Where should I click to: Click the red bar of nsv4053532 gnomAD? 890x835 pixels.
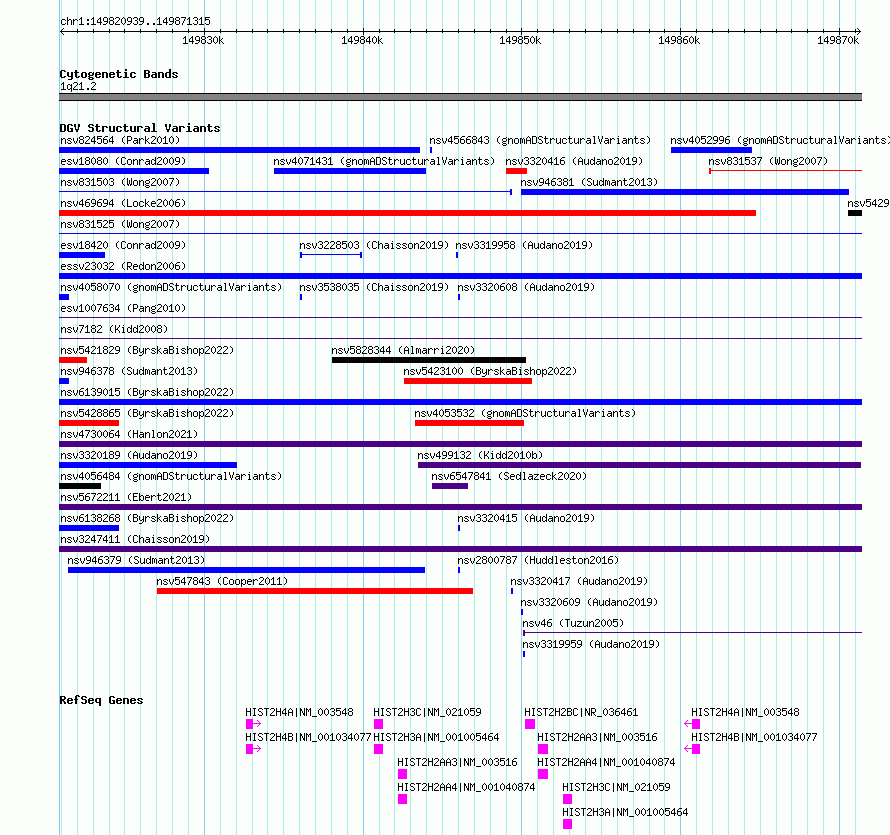tap(469, 423)
